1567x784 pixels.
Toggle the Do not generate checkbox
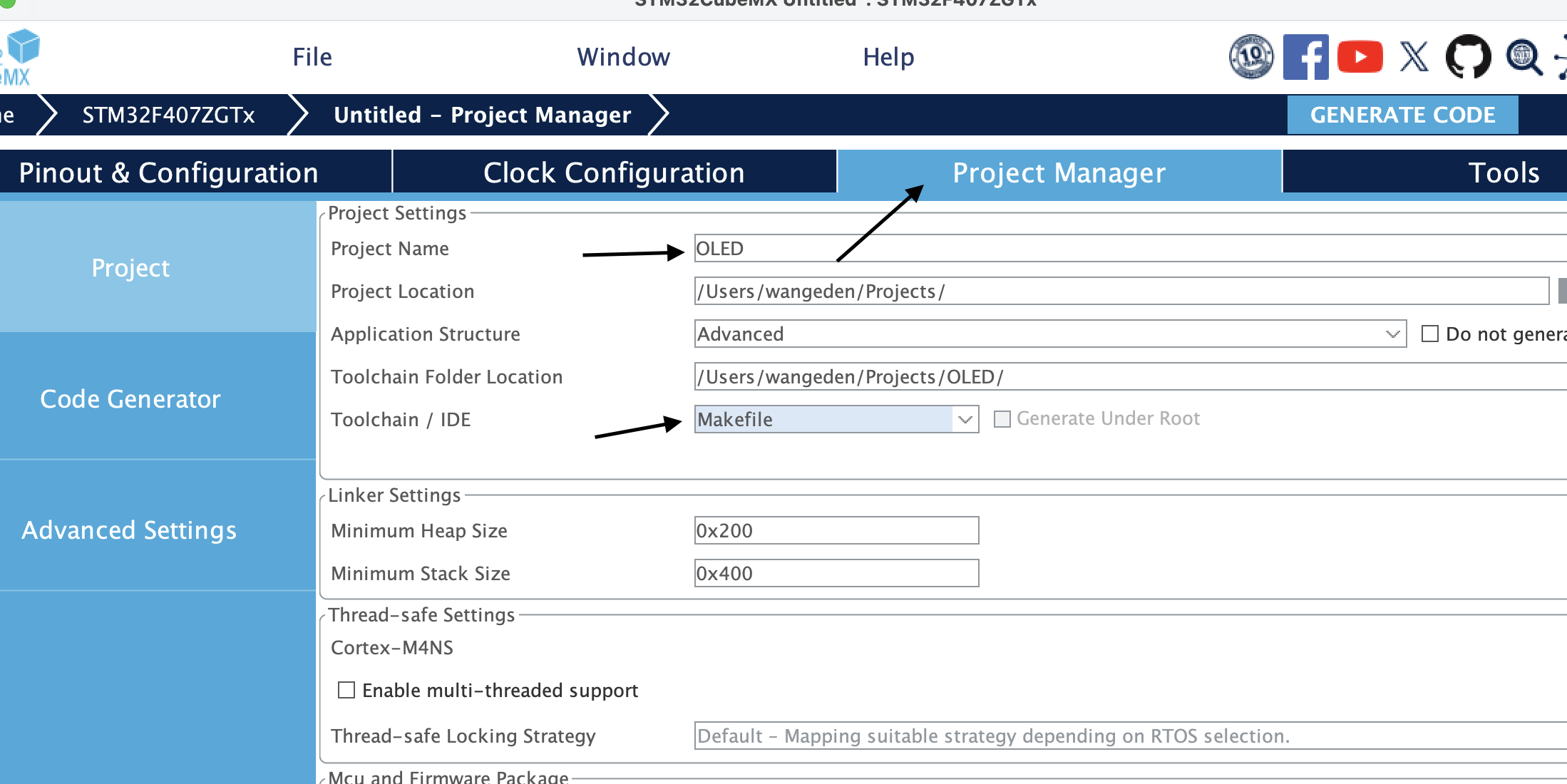1429,334
